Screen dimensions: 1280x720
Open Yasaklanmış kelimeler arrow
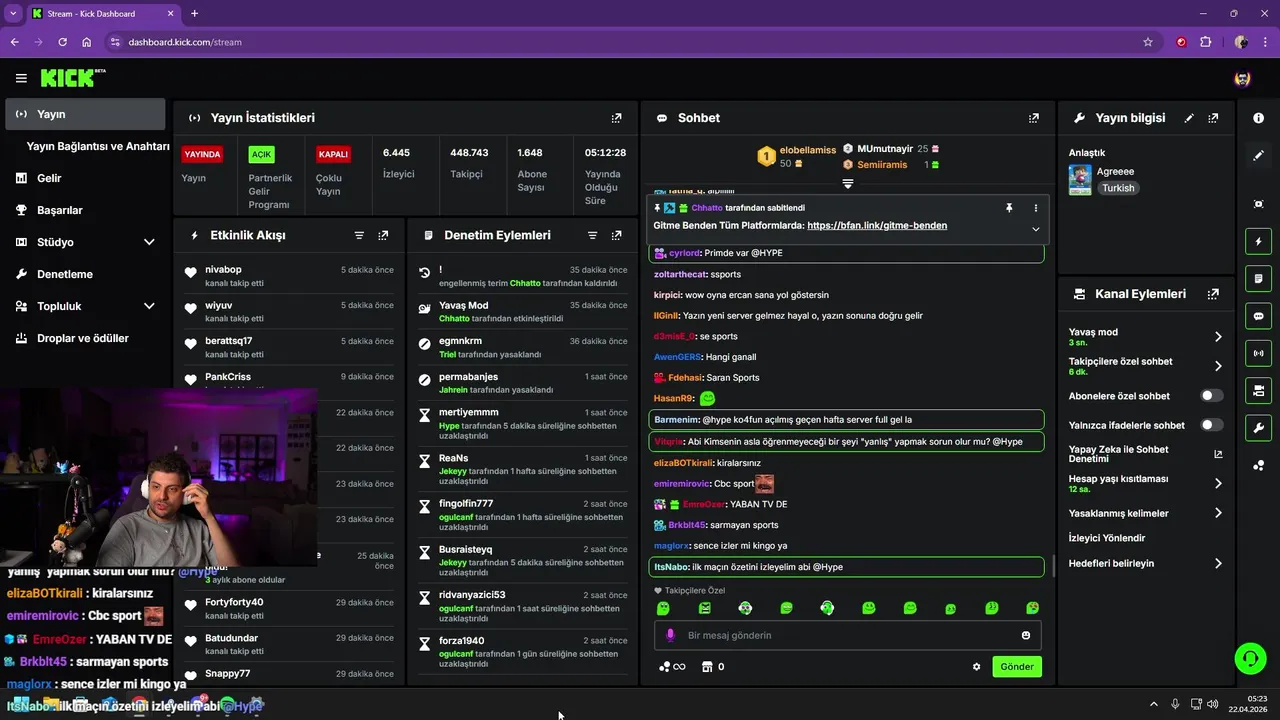click(1218, 513)
